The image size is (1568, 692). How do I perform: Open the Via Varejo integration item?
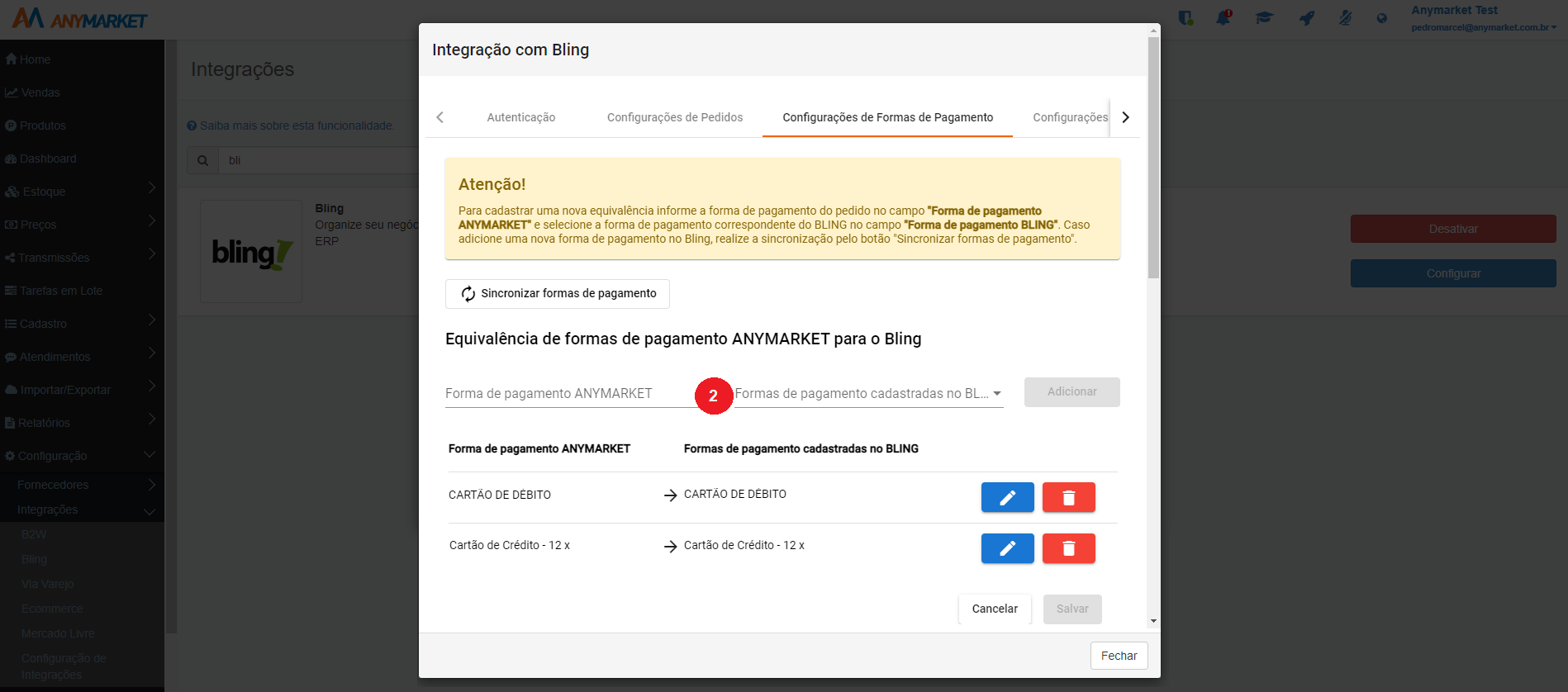click(x=47, y=584)
